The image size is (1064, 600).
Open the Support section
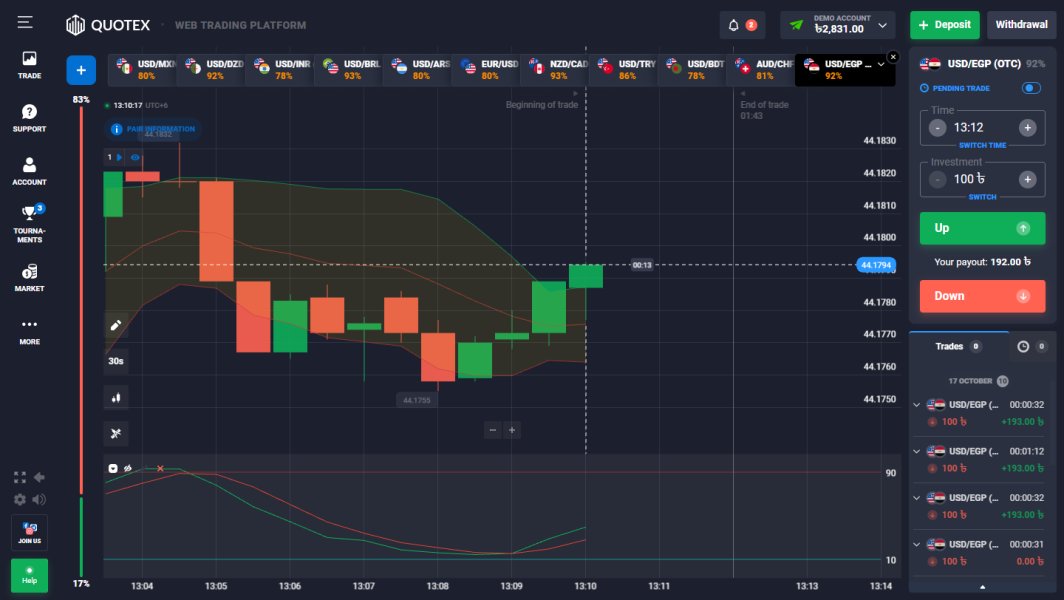tap(29, 118)
